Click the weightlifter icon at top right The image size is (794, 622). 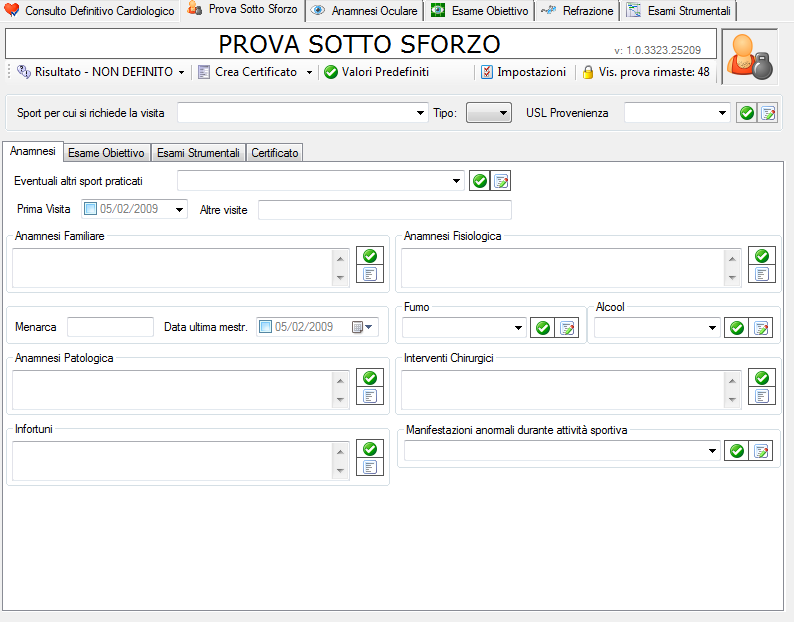pos(749,57)
